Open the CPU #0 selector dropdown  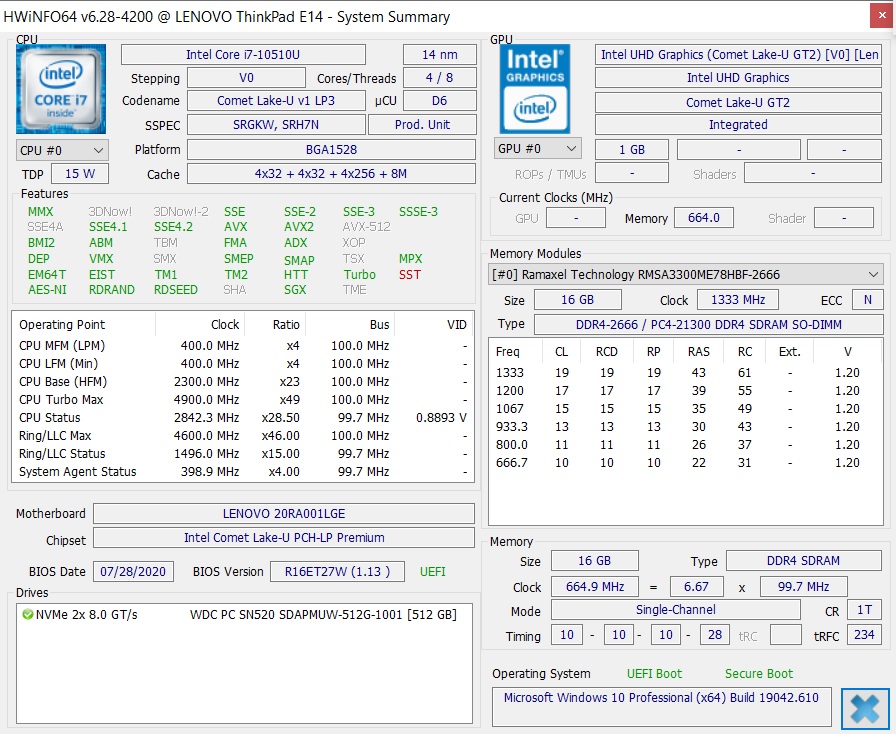pyautogui.click(x=62, y=150)
